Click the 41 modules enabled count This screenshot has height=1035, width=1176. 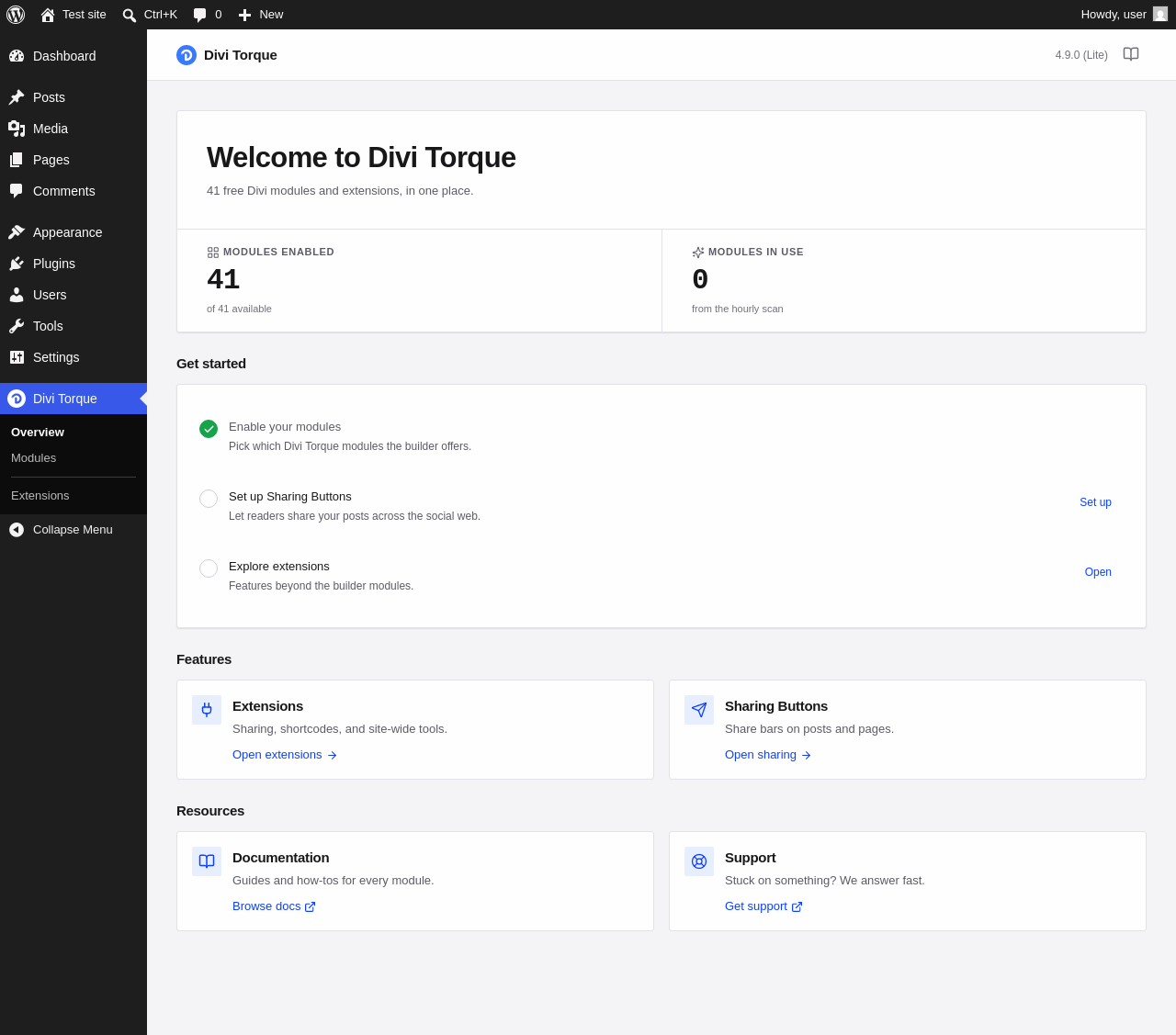223,280
